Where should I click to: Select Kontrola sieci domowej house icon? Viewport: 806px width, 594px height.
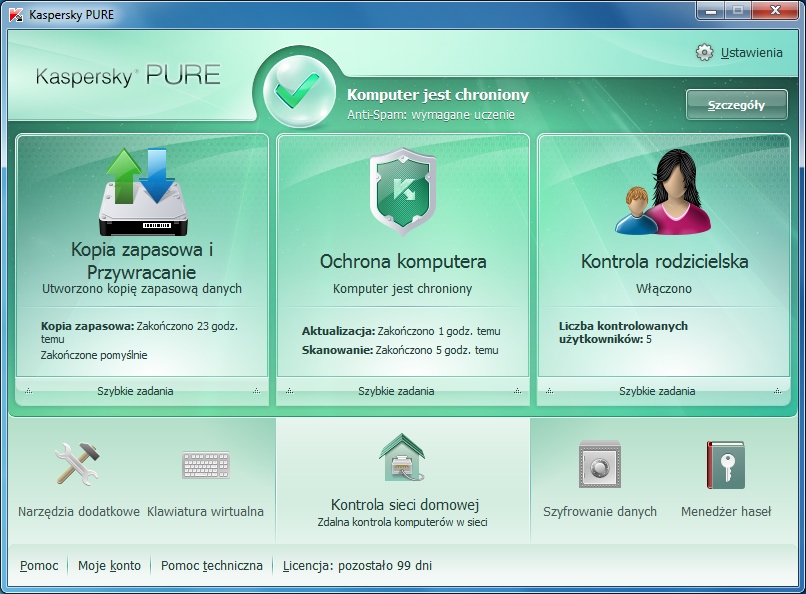click(401, 455)
